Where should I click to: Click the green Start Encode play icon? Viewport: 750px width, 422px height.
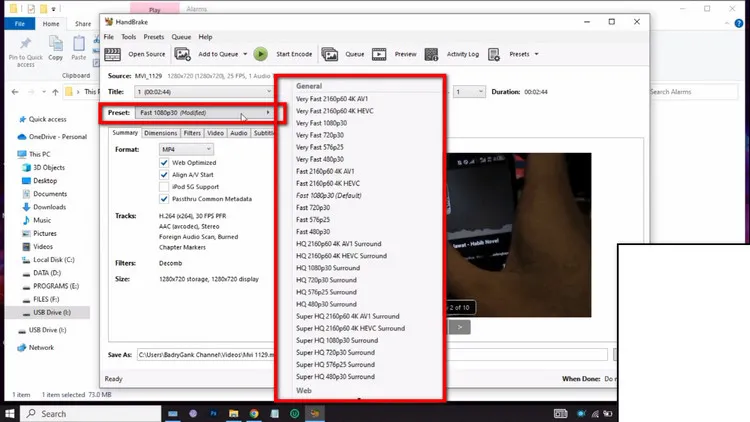click(x=261, y=54)
